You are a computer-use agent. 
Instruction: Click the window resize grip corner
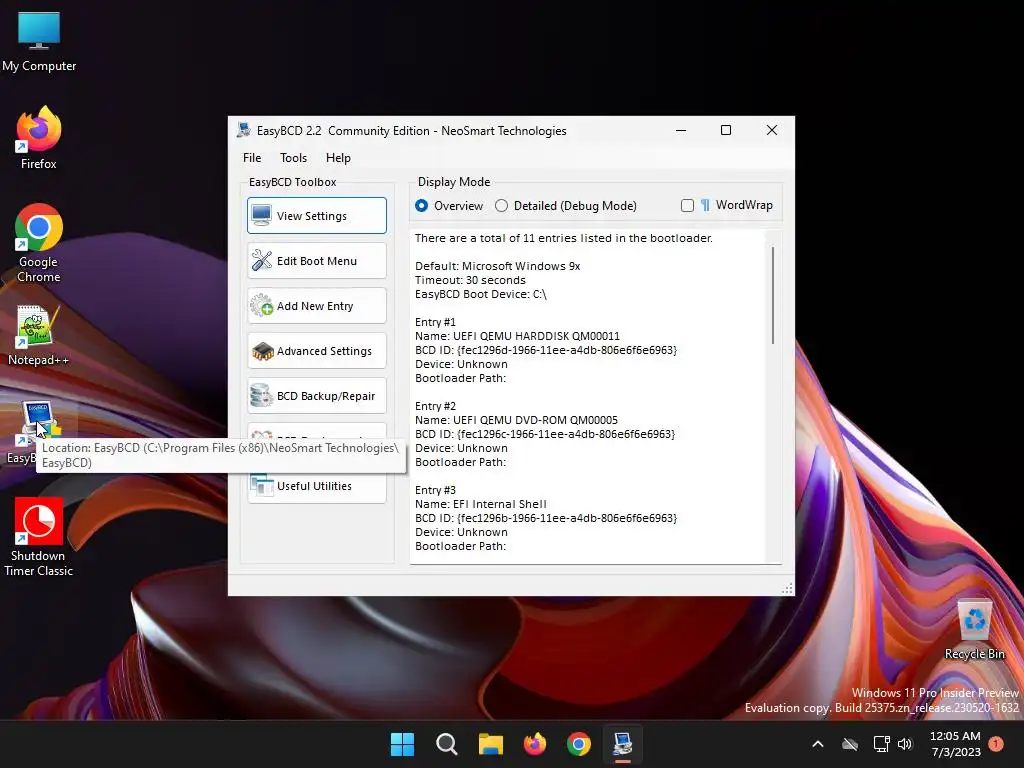787,588
